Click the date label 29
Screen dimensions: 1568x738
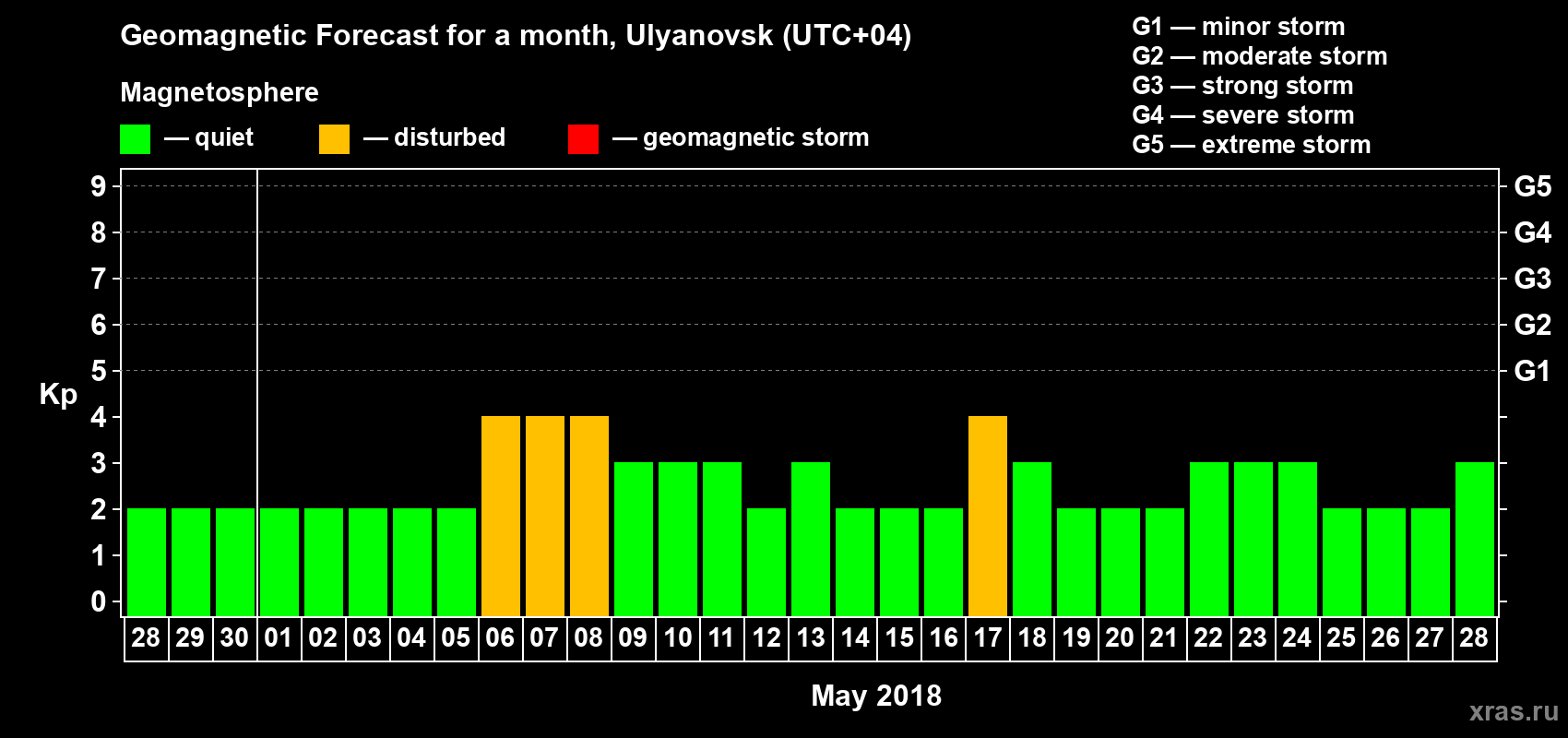tap(190, 638)
